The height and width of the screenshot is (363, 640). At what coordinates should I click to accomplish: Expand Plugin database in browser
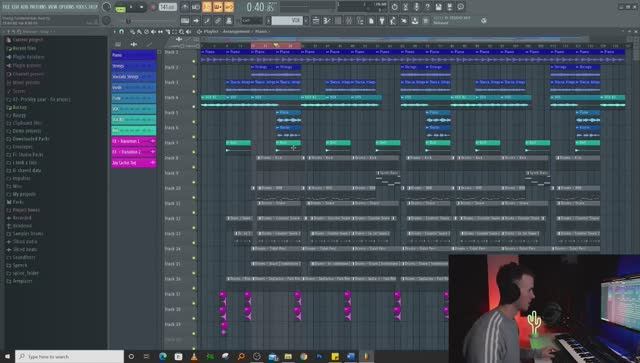point(29,57)
